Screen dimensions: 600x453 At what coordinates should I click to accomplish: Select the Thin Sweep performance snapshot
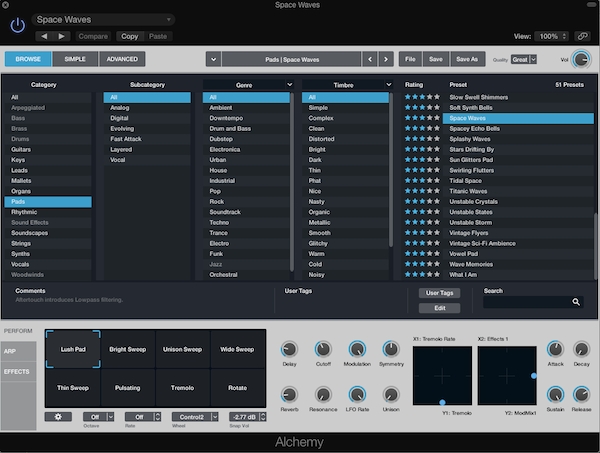(x=73, y=388)
